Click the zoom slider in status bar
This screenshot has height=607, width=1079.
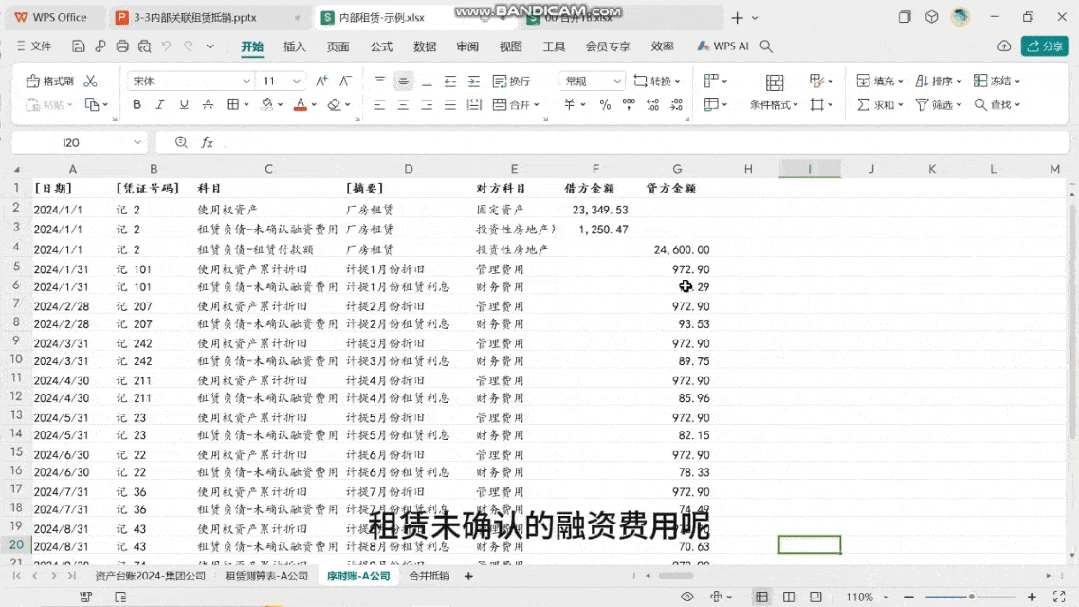coord(970,597)
